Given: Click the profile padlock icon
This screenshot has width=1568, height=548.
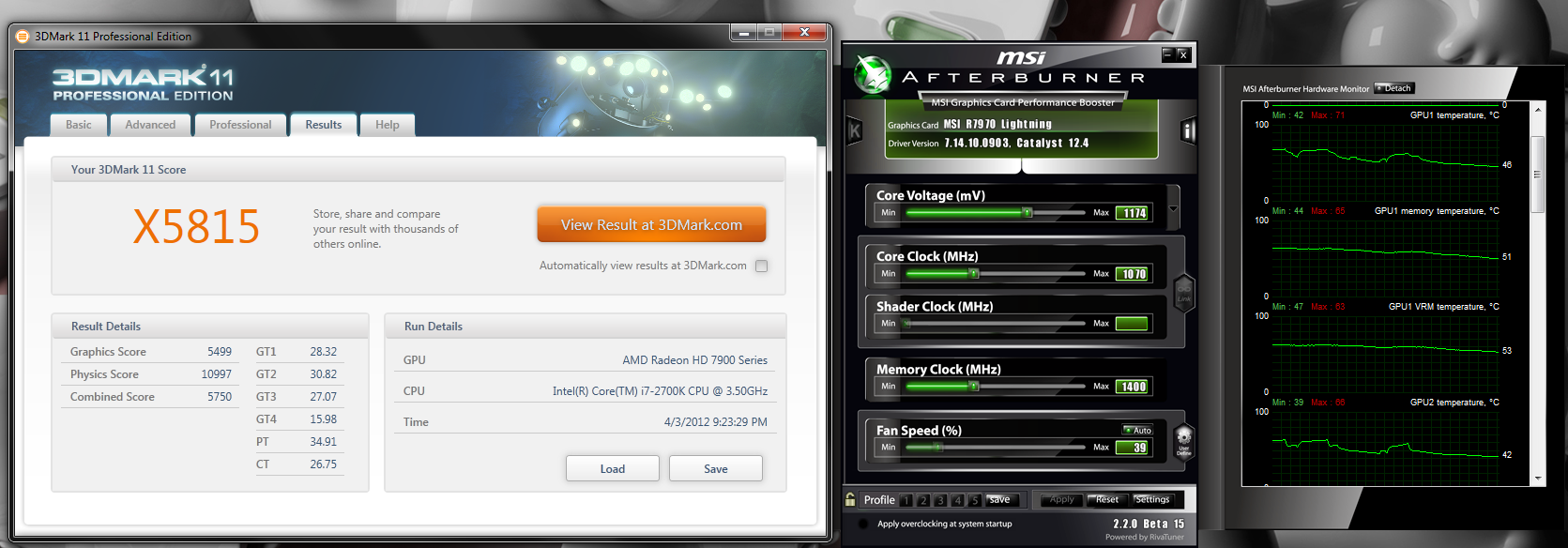Looking at the screenshot, I should pyautogui.click(x=850, y=500).
